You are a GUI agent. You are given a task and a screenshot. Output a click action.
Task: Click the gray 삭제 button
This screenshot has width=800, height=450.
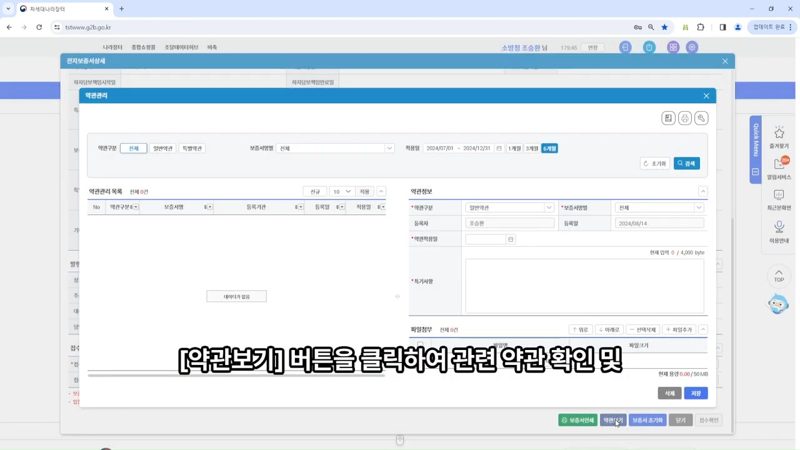tap(669, 393)
